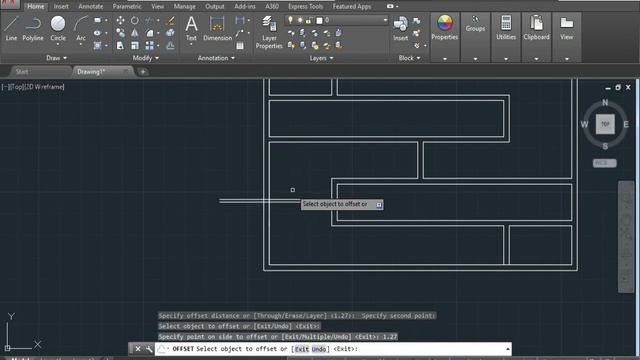Expand the Layers panel
This screenshot has width=640, height=360.
click(x=321, y=58)
